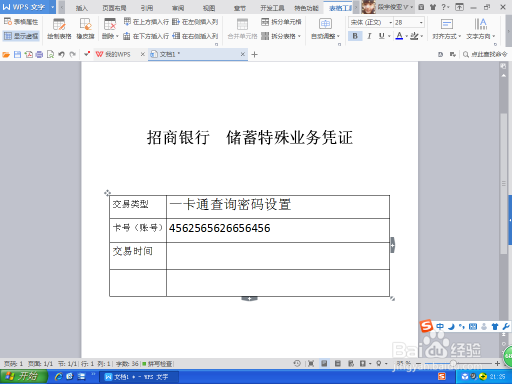Viewport: 512px width, 384px height.
Task: Click the command search box (点此查找命令)
Action: tap(485, 54)
